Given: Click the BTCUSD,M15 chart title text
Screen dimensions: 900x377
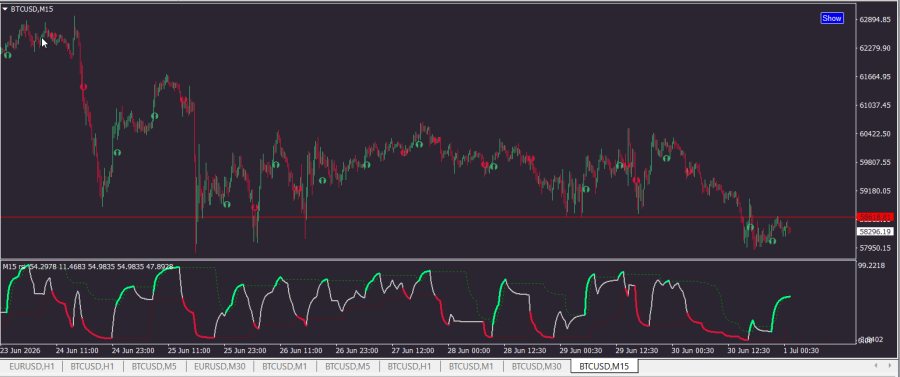Looking at the screenshot, I should coord(32,9).
